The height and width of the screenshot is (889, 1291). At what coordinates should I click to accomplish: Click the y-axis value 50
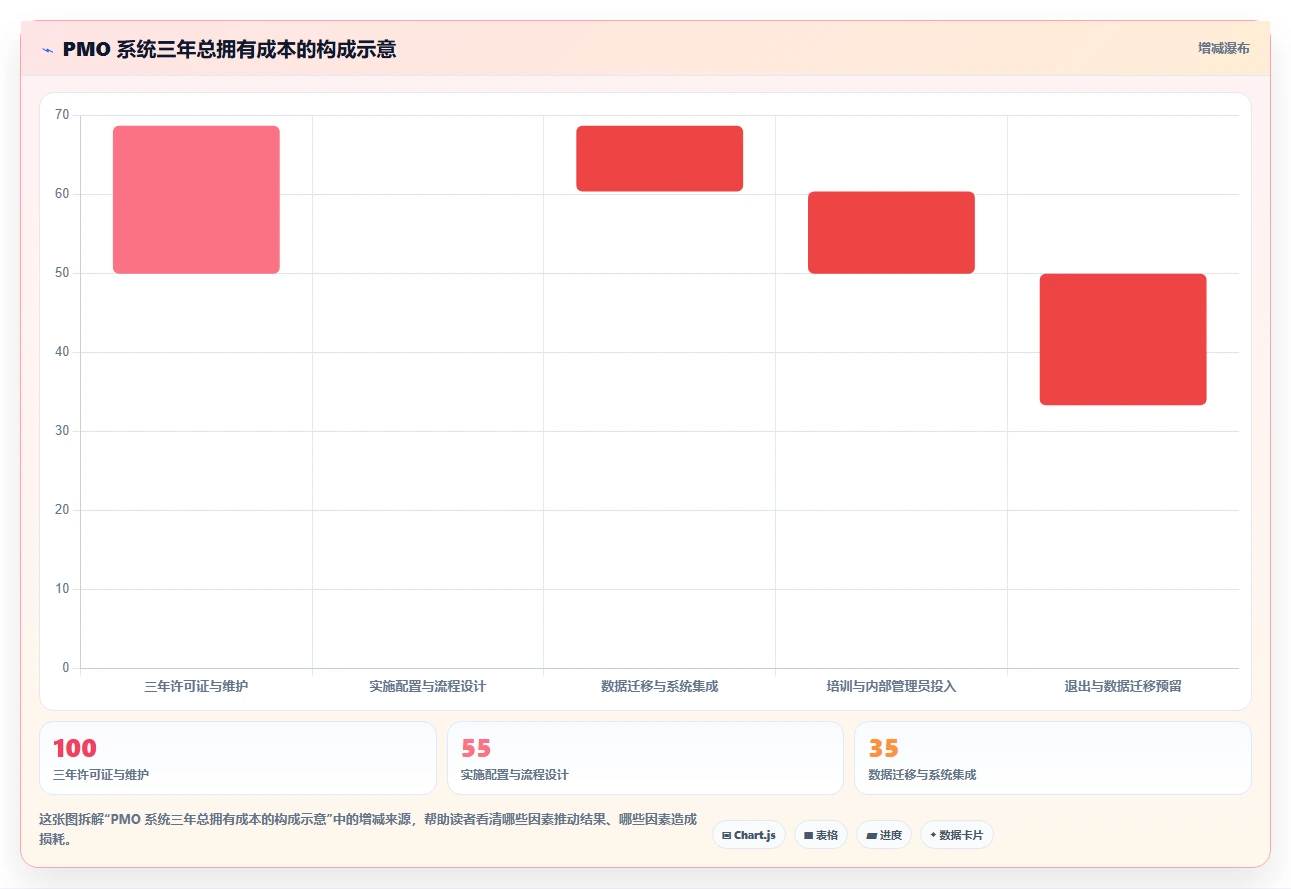pyautogui.click(x=62, y=273)
